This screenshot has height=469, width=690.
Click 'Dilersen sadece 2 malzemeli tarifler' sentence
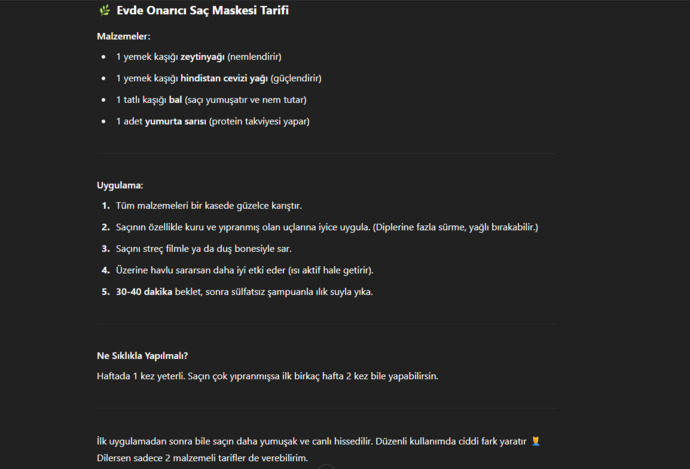click(202, 458)
